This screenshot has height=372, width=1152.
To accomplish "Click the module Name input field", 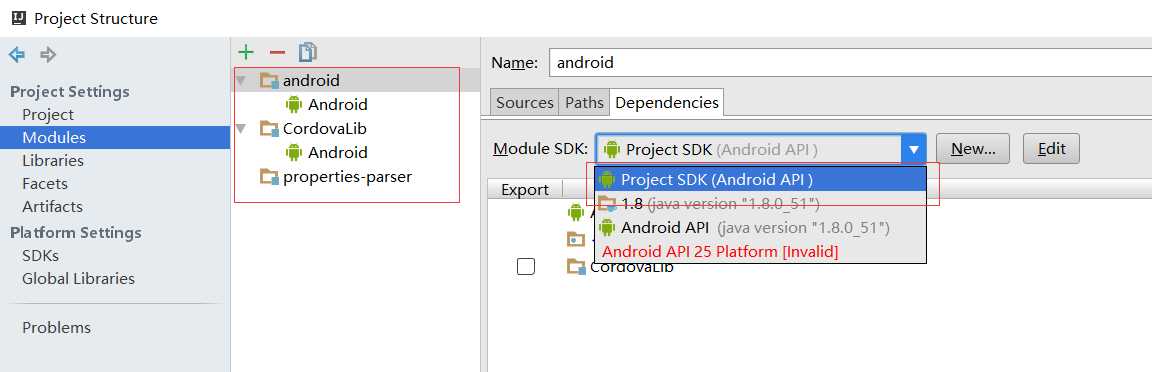I will click(850, 62).
